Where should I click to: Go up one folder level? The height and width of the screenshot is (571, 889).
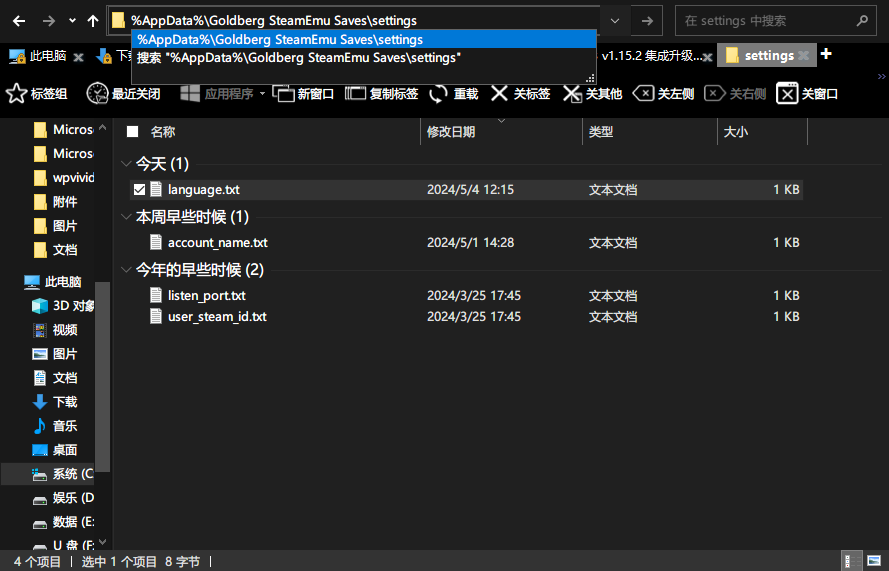point(93,21)
